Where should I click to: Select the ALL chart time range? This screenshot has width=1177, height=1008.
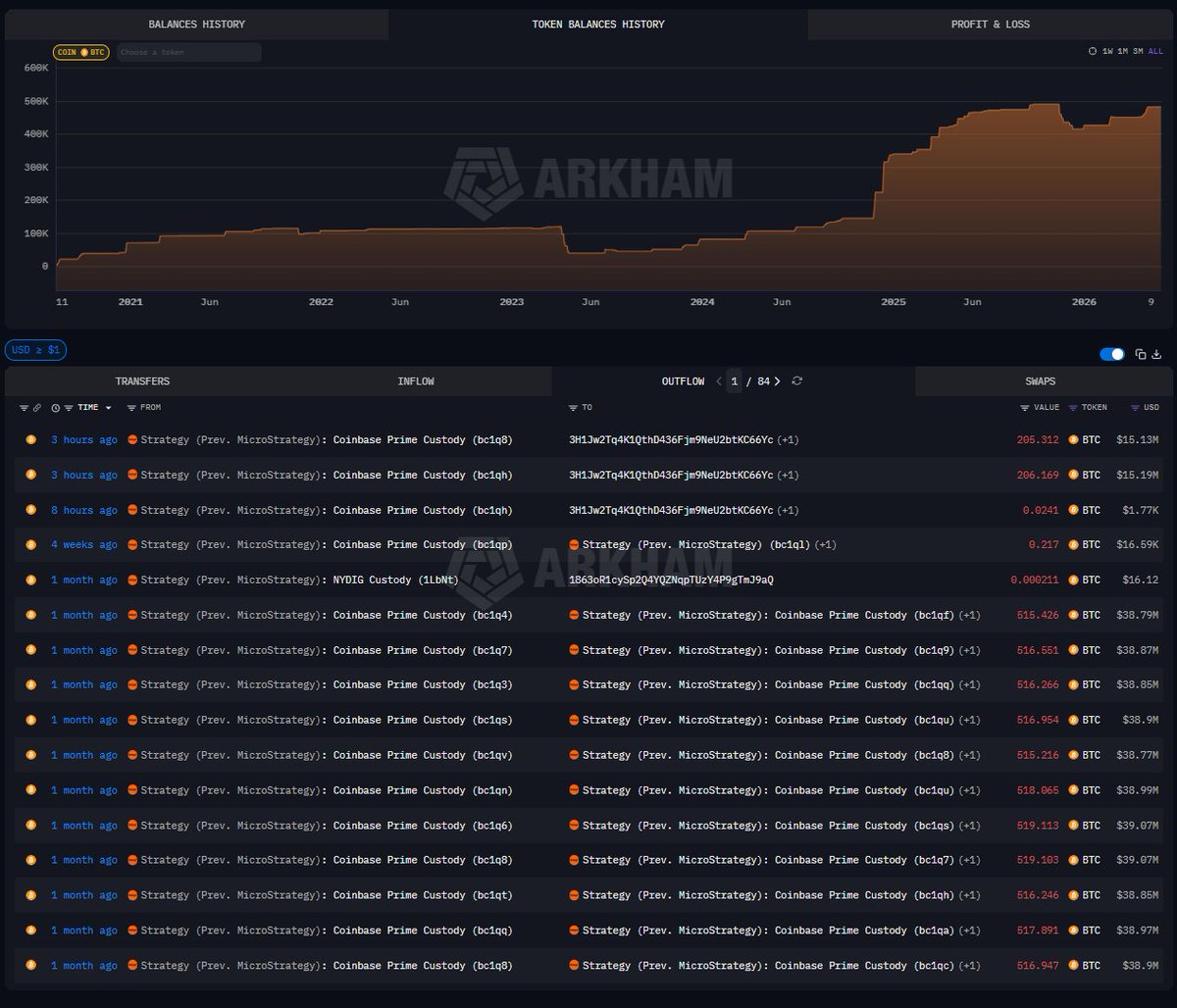point(1155,51)
